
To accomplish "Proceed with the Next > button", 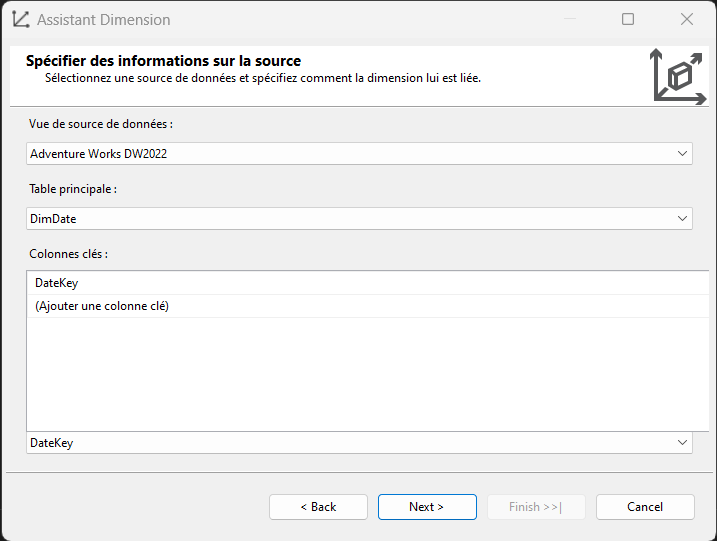I will pyautogui.click(x=427, y=507).
